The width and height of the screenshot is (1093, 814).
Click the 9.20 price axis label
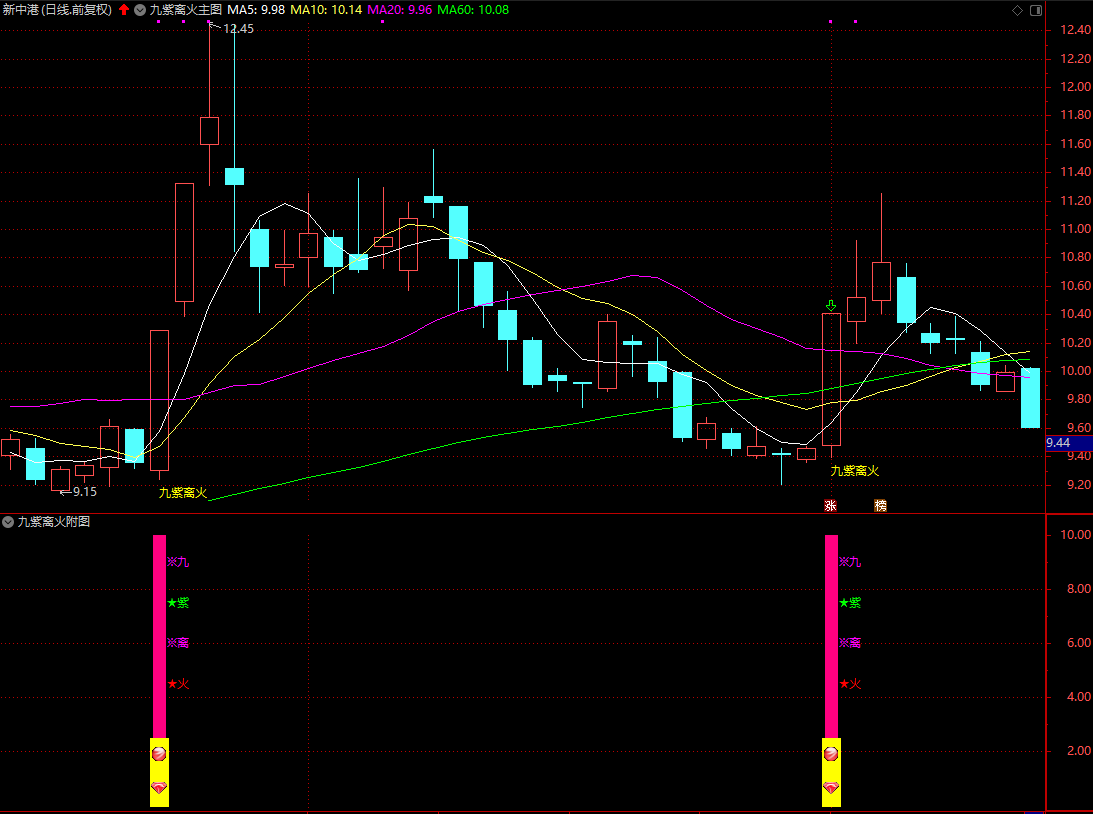coord(1079,484)
